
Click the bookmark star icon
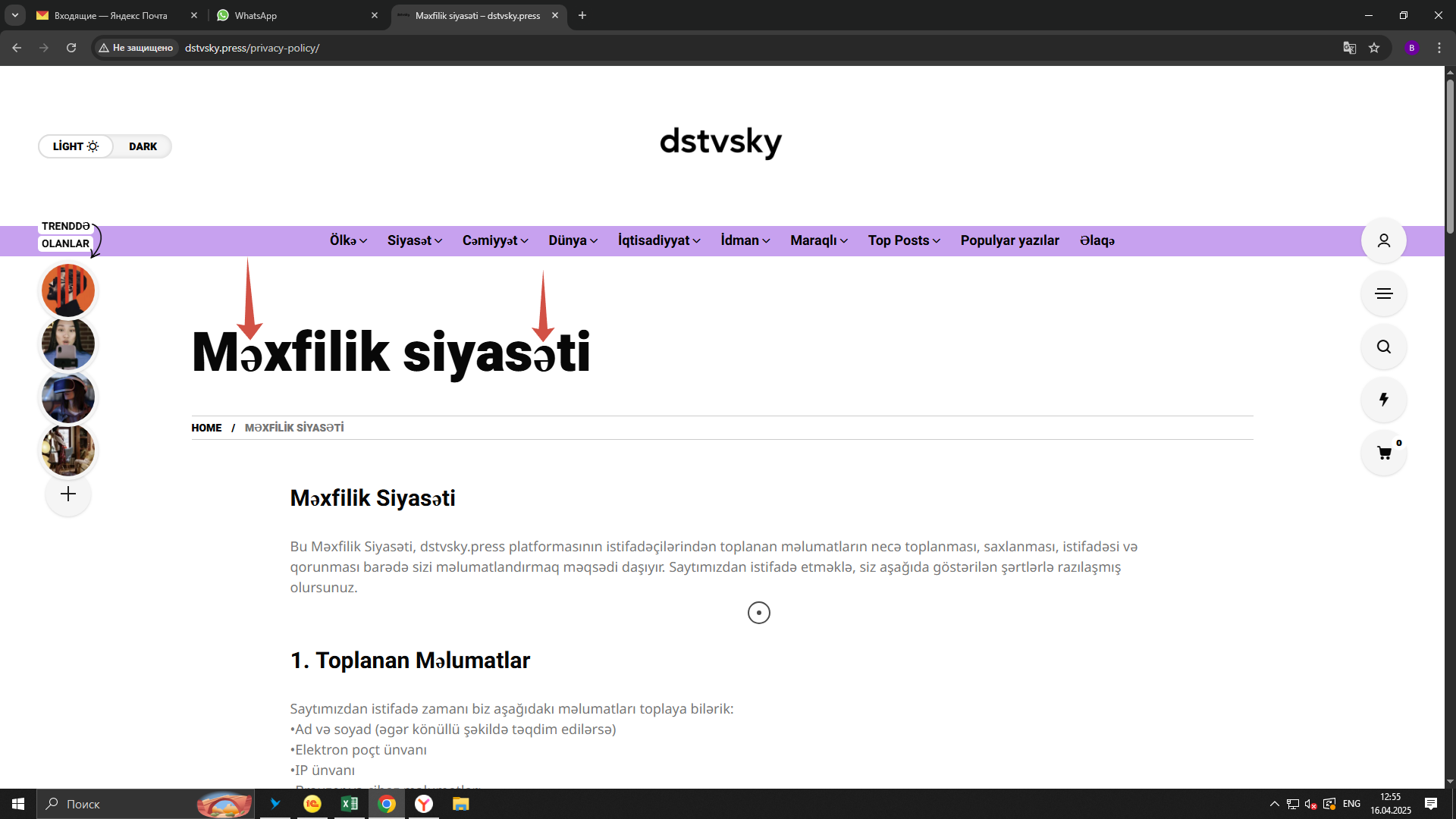click(x=1374, y=48)
